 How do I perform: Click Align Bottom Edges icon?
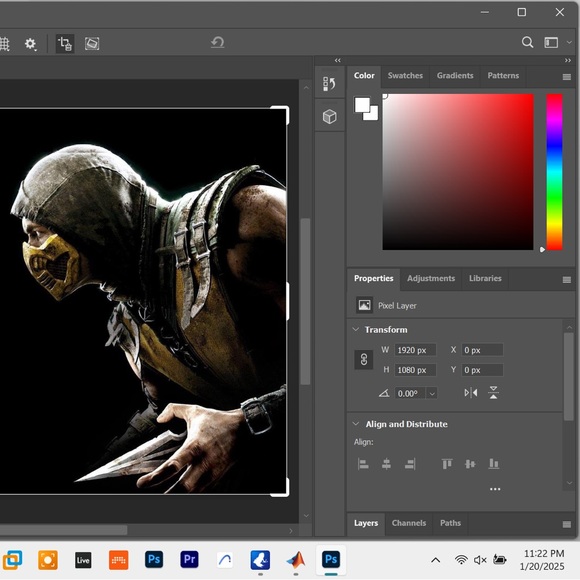pos(494,464)
